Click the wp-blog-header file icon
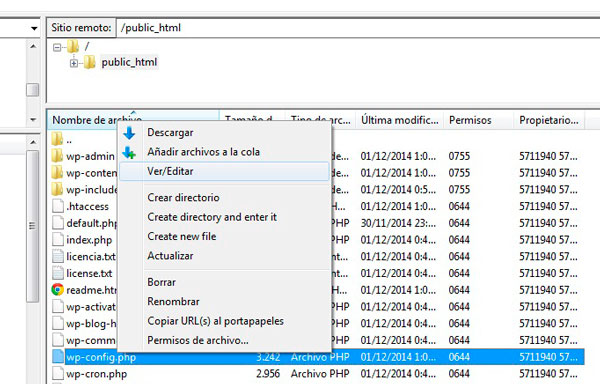Image resolution: width=600 pixels, height=384 pixels. (58, 324)
